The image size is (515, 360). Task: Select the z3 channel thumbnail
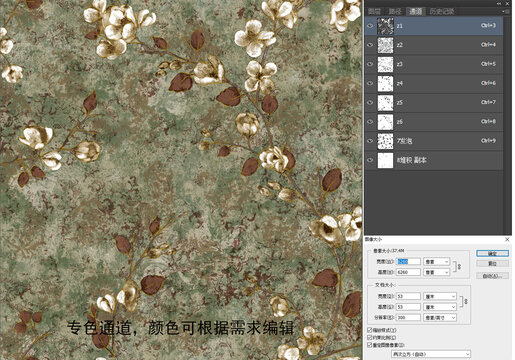pos(385,64)
